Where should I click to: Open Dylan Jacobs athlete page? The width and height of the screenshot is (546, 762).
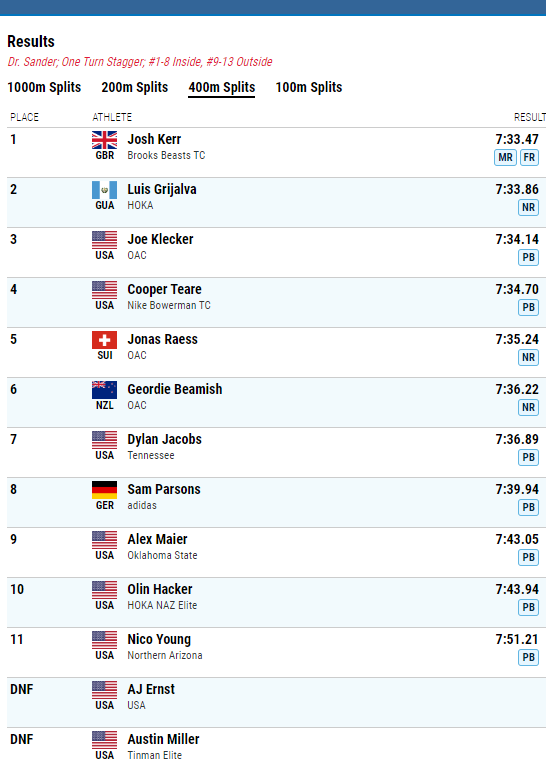pyautogui.click(x=164, y=439)
